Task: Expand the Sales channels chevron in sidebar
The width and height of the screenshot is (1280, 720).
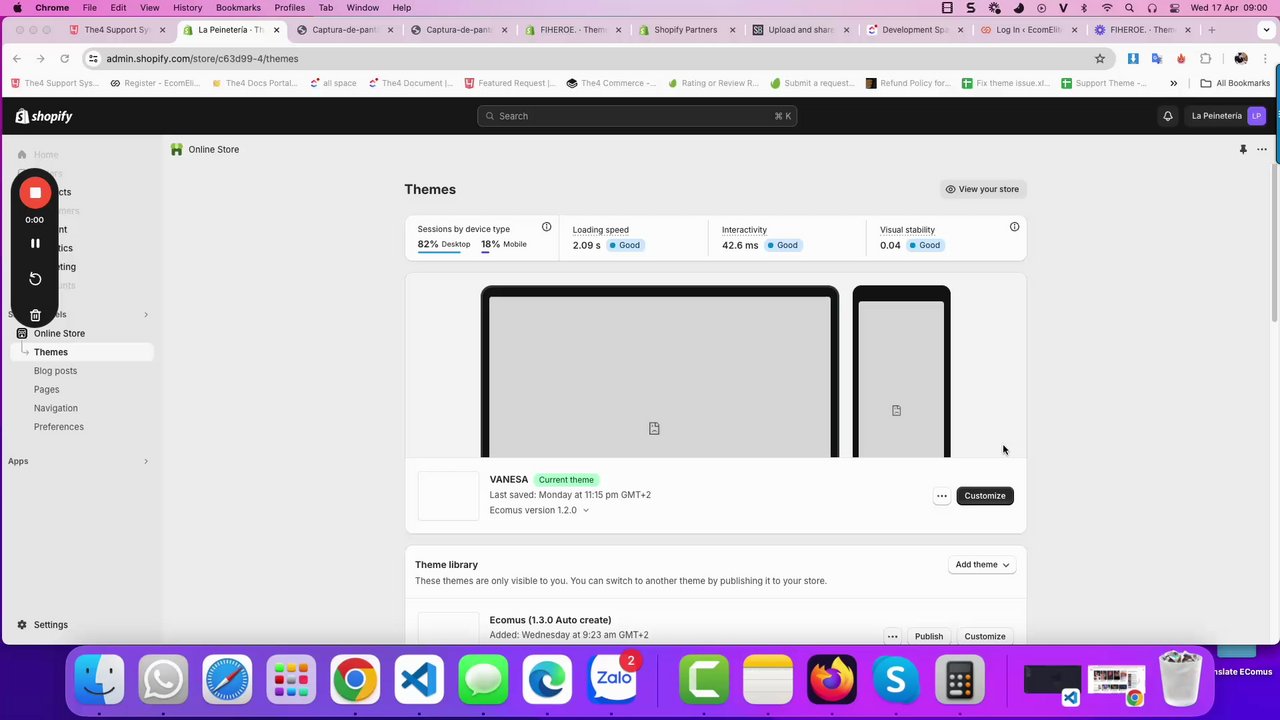Action: [x=146, y=315]
